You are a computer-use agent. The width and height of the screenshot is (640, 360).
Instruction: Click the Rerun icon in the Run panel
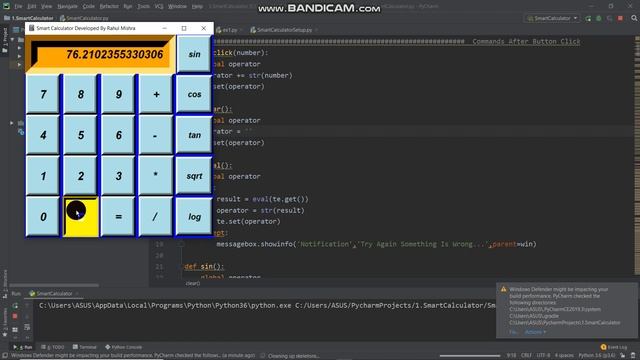(15, 305)
